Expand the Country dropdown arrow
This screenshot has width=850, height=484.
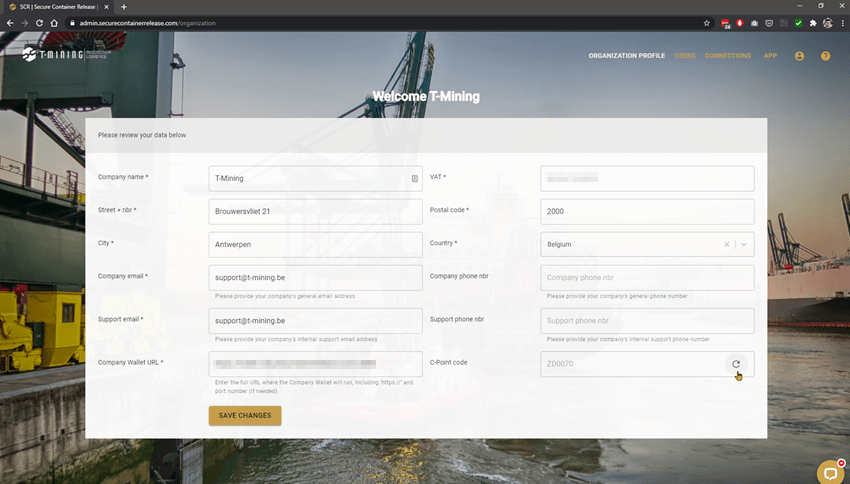[x=744, y=244]
